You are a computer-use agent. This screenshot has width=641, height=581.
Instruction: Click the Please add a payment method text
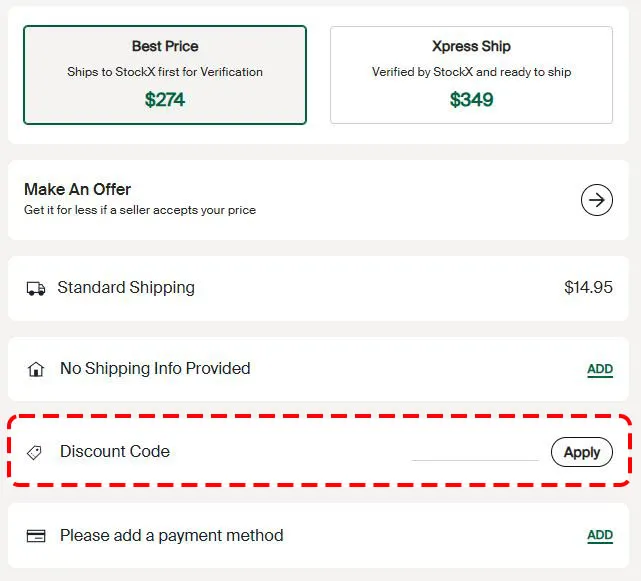171,535
